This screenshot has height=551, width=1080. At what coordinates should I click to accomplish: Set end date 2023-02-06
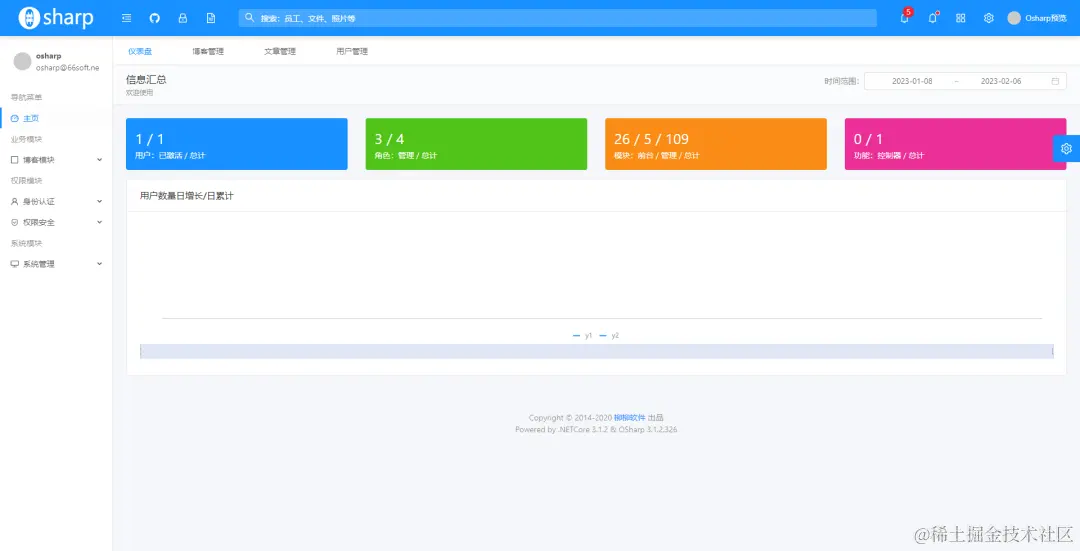tap(1001, 81)
